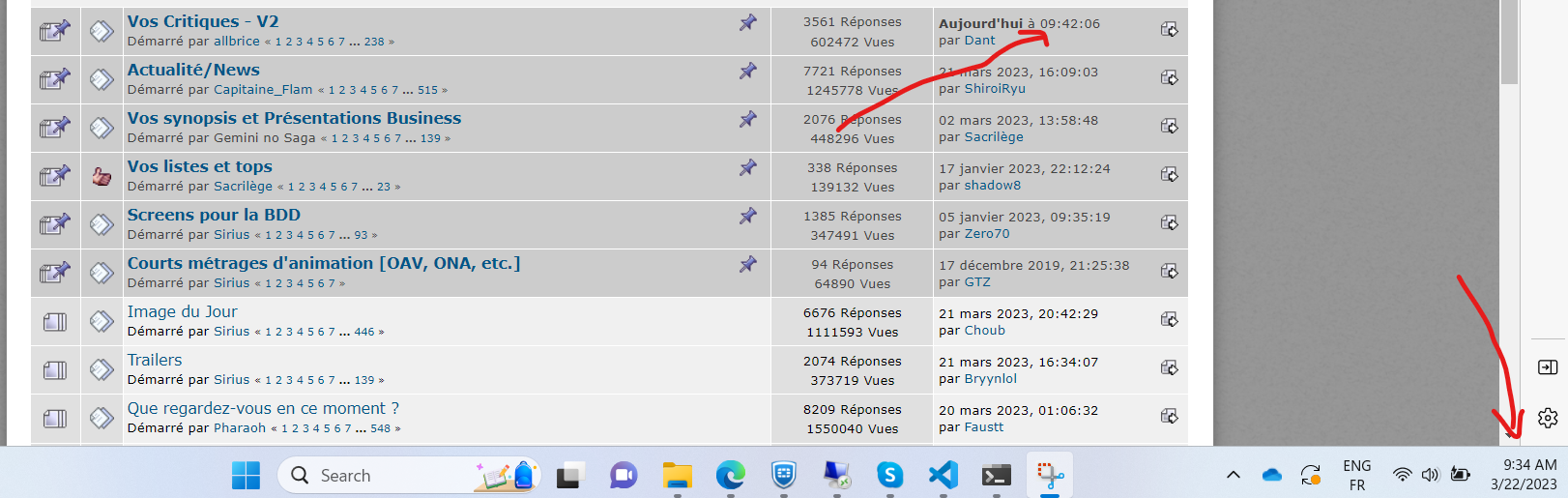Open the topic Vos Critiques - V2
This screenshot has height=498, width=1568.
coord(203,21)
